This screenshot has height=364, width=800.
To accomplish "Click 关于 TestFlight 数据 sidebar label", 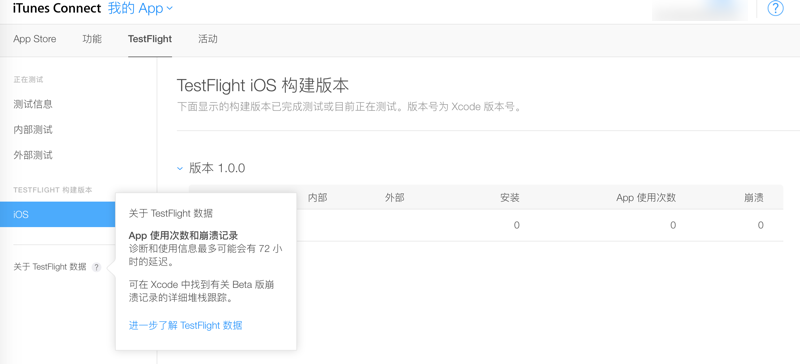I will pos(49,266).
